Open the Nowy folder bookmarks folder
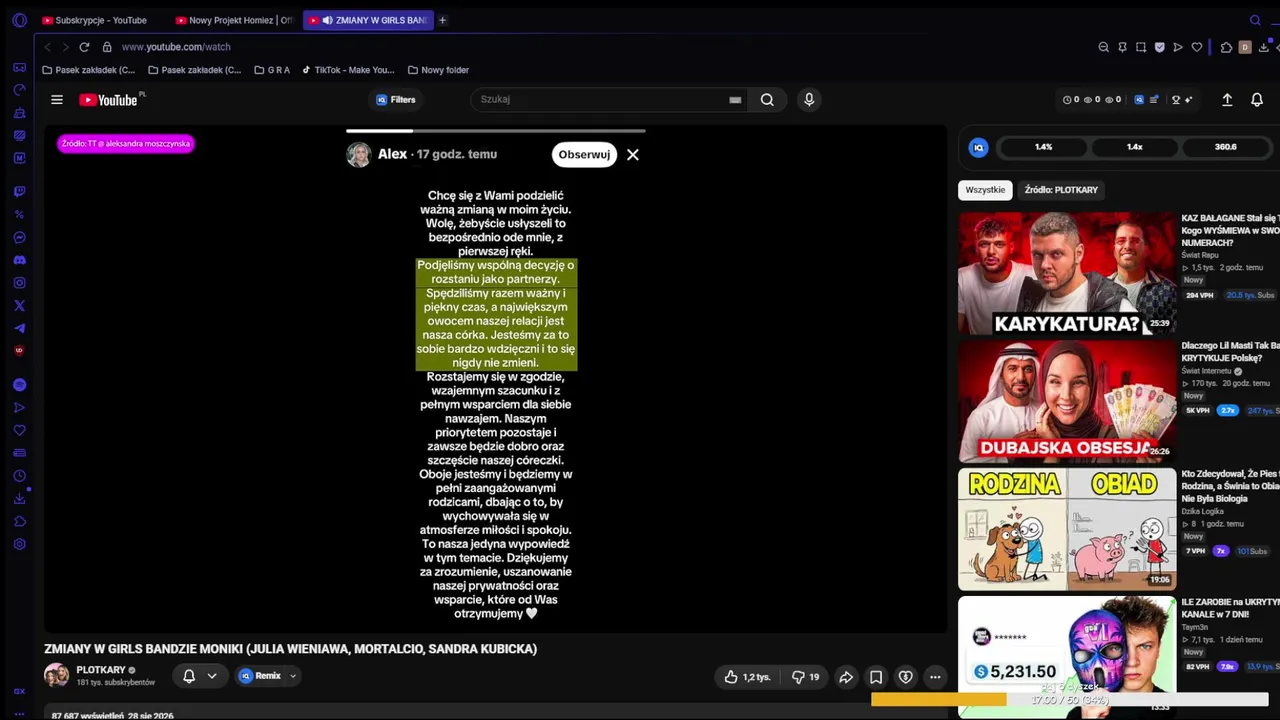Viewport: 1280px width, 720px height. (x=438, y=70)
